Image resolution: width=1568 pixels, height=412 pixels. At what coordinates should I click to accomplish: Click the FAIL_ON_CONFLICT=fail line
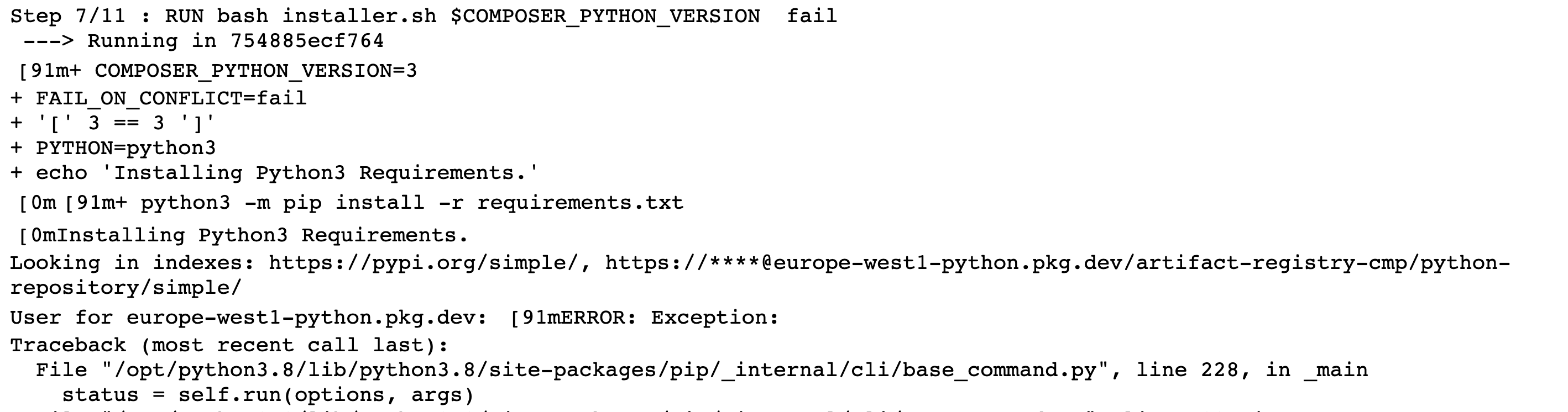pyautogui.click(x=170, y=98)
